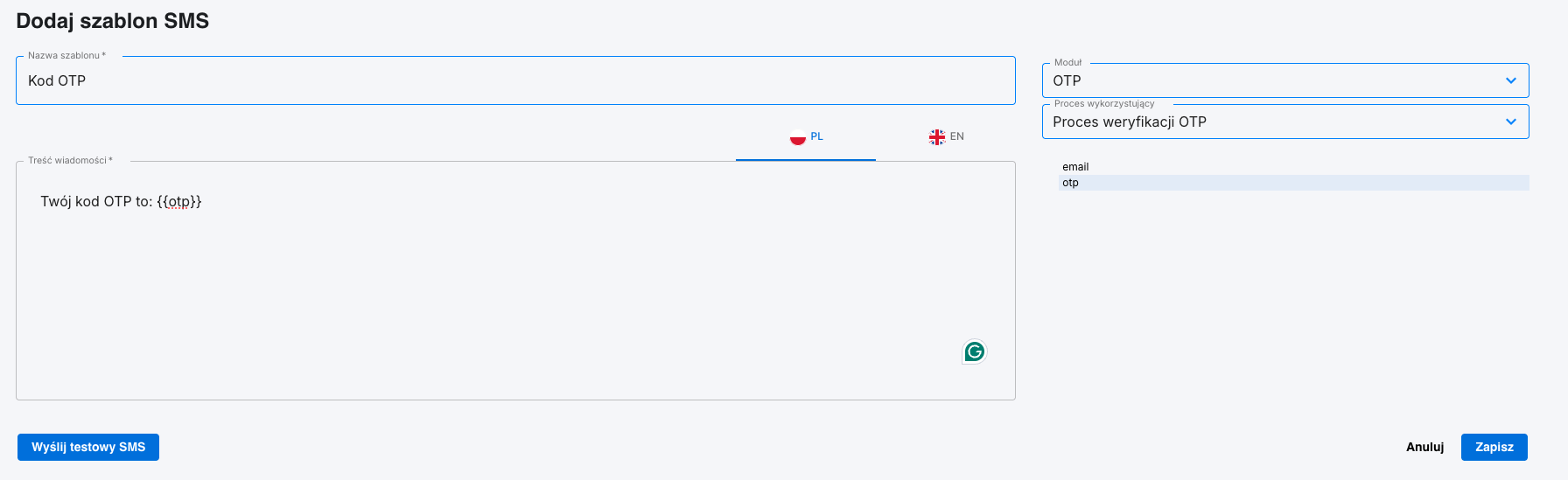Click the Polish flag icon

click(x=797, y=137)
